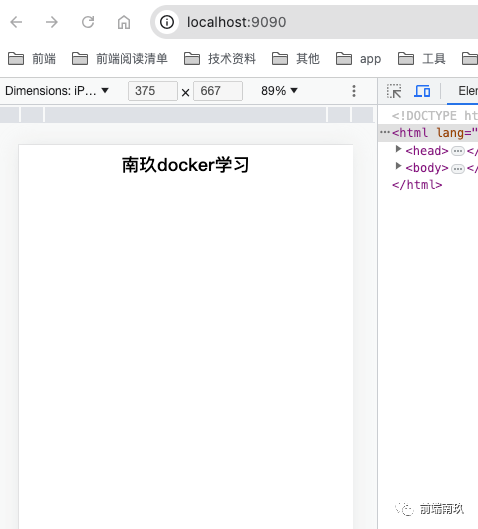This screenshot has height=529, width=478.
Task: Reload the localhost page
Action: tap(88, 22)
